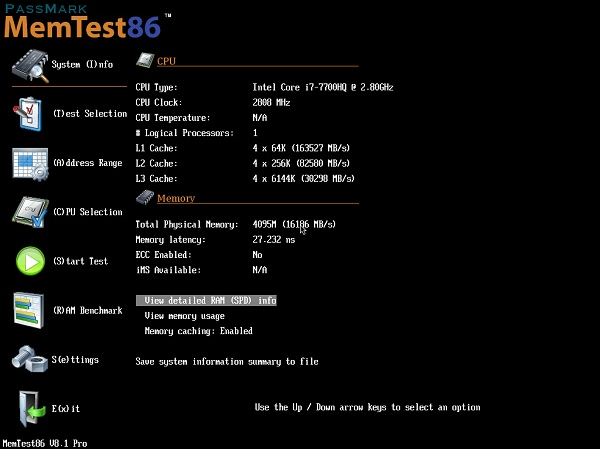600x450 pixels.
Task: Click the green Start Test play icon
Action: click(31, 261)
